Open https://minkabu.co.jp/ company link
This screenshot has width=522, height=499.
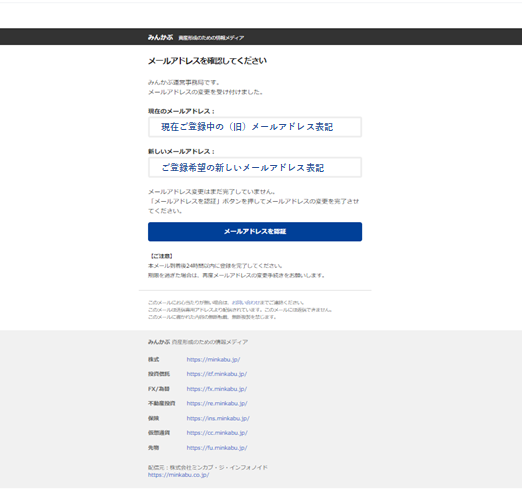(x=179, y=475)
